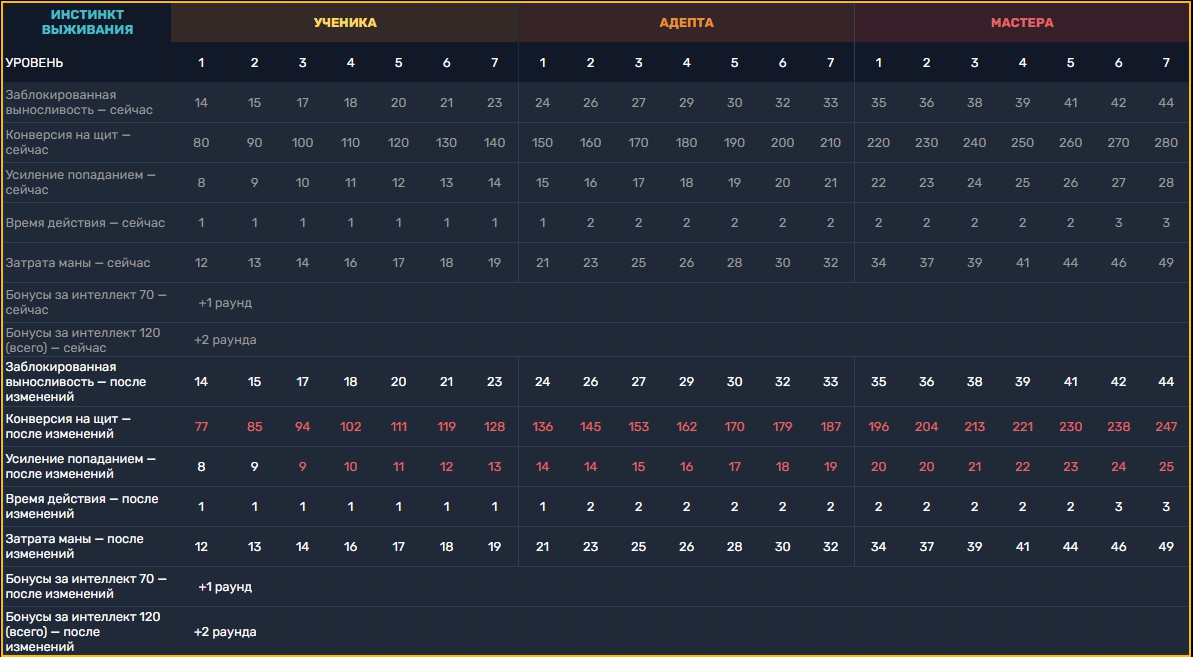The width and height of the screenshot is (1193, 657).
Task: Click the red conversion value 187
Action: point(830,427)
